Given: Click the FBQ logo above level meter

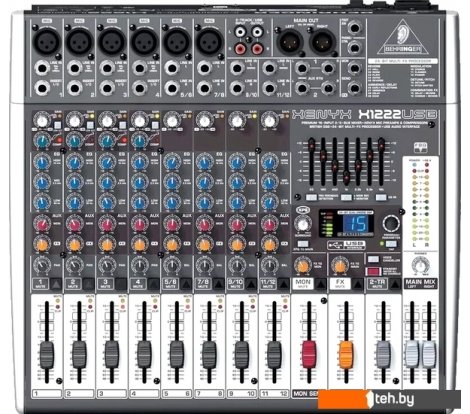Looking at the screenshot, I should coord(421,147).
